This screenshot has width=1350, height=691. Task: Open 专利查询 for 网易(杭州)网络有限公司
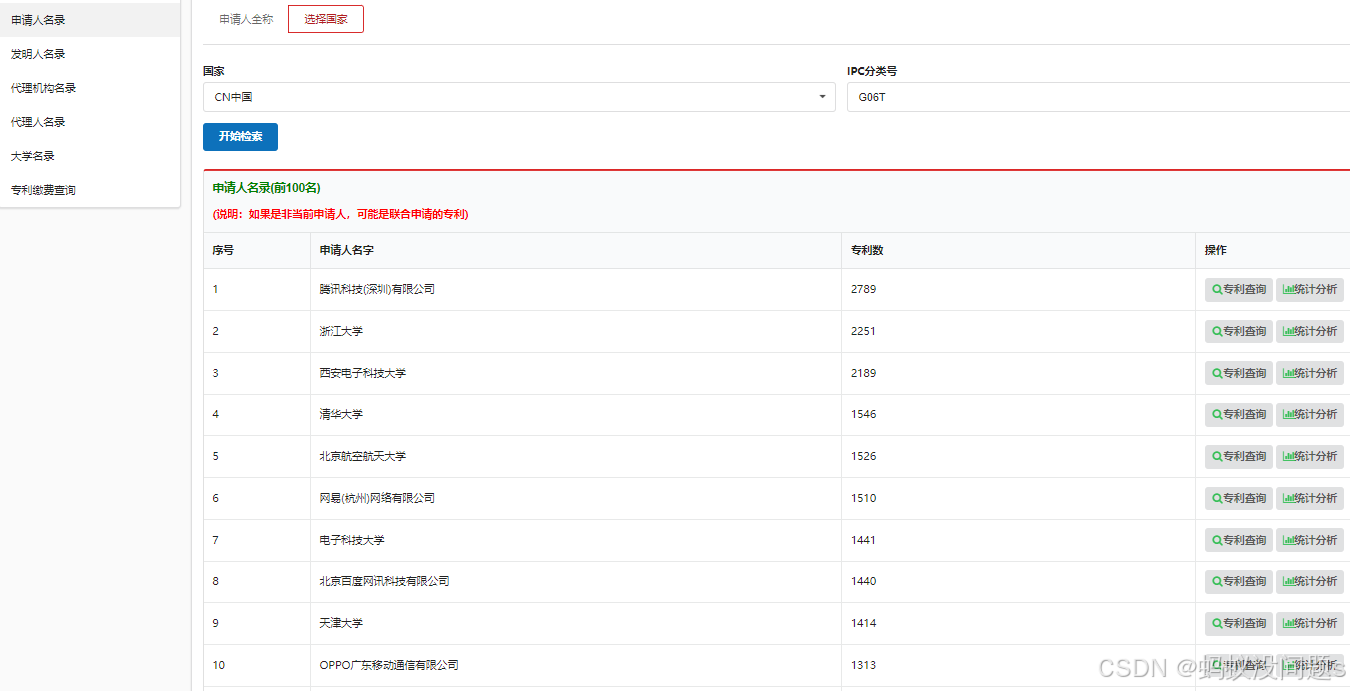point(1238,498)
